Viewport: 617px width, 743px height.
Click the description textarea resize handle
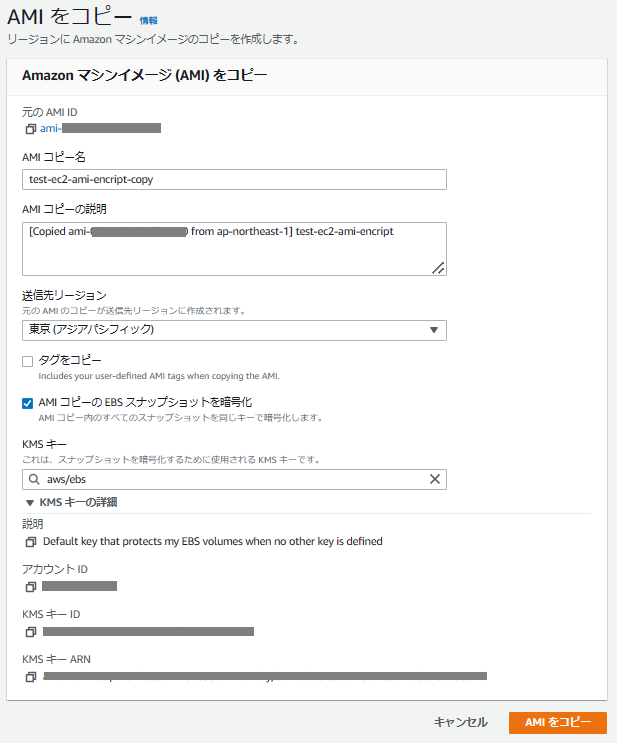438,266
